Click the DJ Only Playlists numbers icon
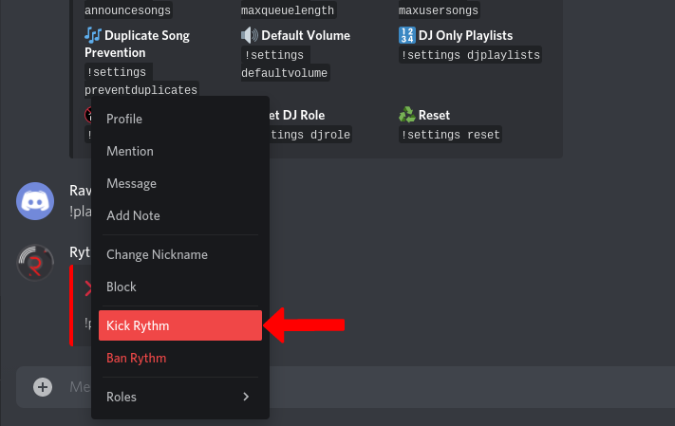This screenshot has width=675, height=426. click(407, 35)
